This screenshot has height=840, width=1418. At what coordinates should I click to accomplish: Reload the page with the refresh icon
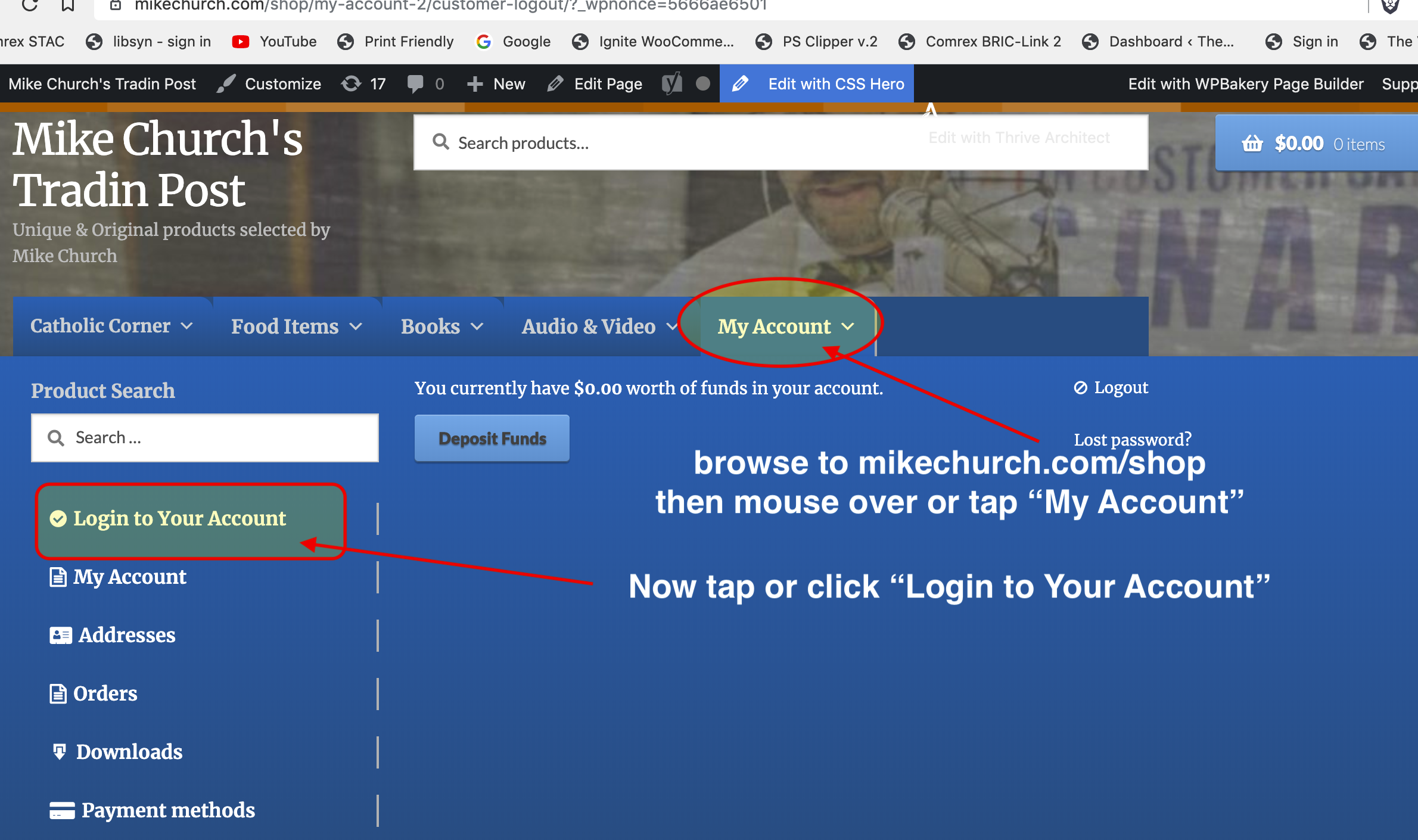point(29,5)
